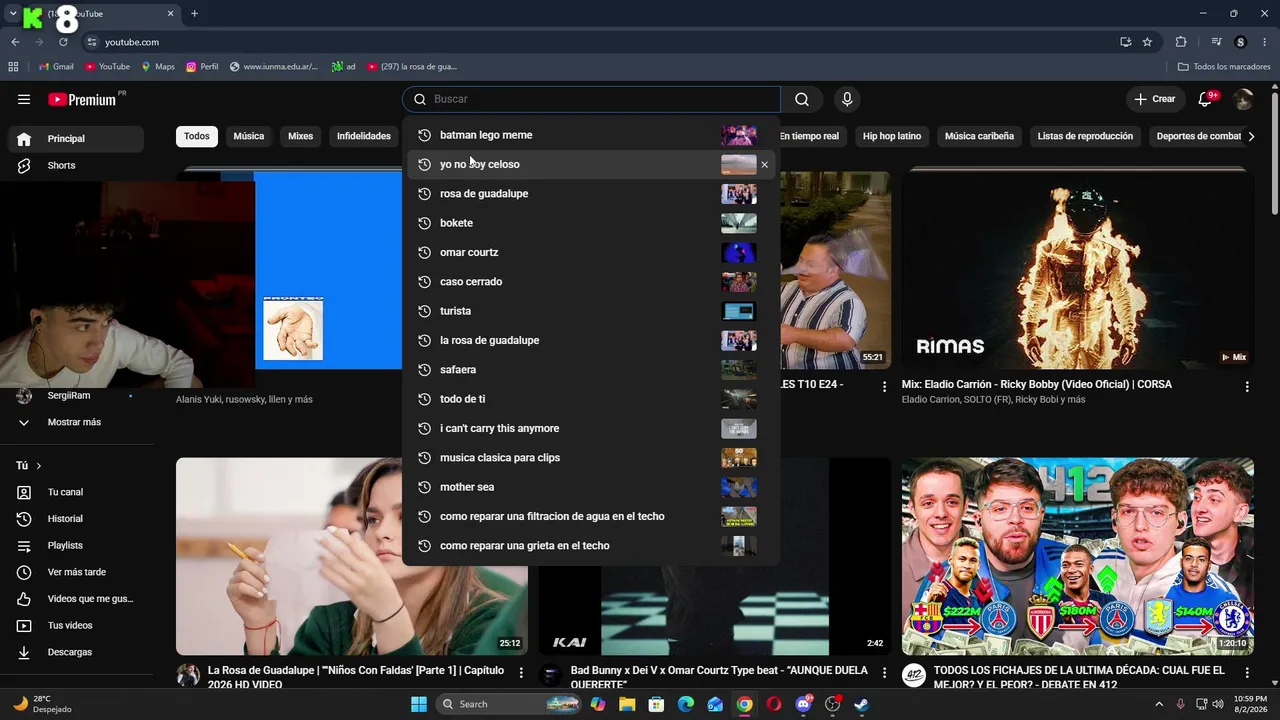Open YouTube notifications bell
Viewport: 1280px width, 720px height.
tap(1207, 99)
